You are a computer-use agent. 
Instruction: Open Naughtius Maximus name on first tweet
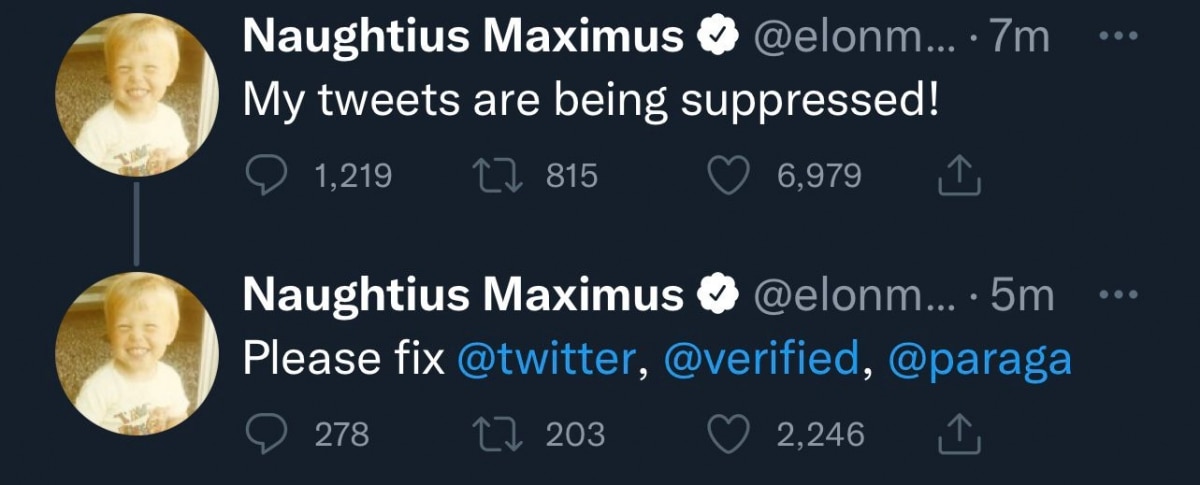coord(462,38)
